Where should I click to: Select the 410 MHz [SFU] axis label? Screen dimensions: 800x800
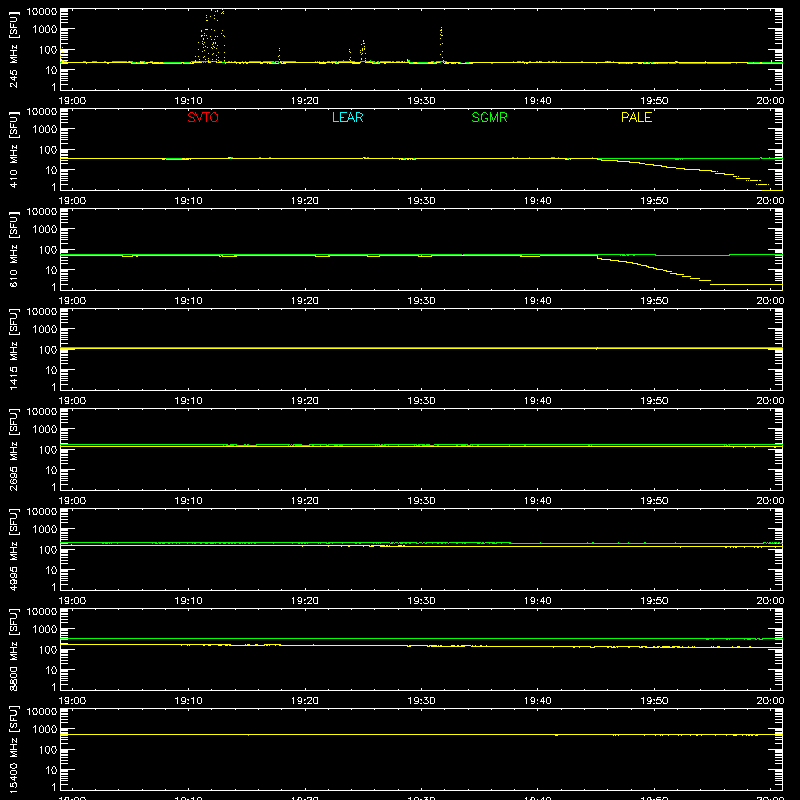coord(14,149)
